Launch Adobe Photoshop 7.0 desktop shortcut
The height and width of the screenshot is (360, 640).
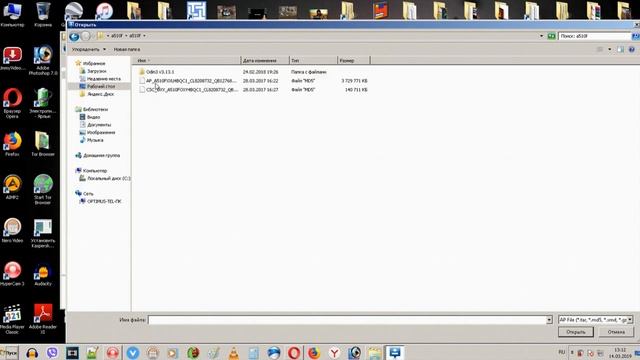tap(43, 61)
